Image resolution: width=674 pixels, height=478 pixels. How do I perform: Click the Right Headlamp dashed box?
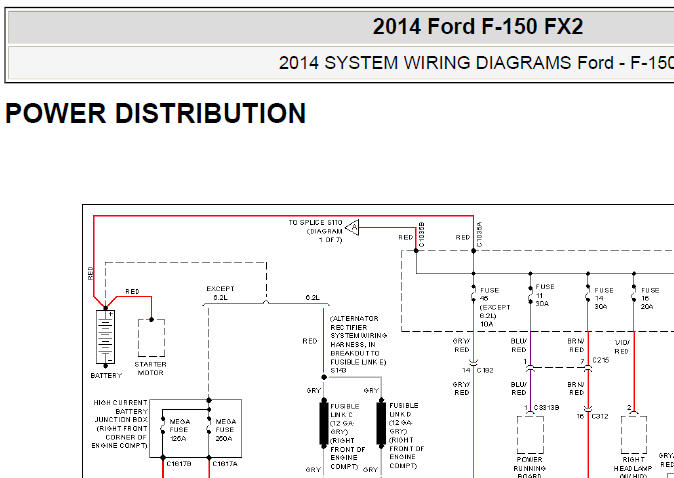tap(634, 435)
